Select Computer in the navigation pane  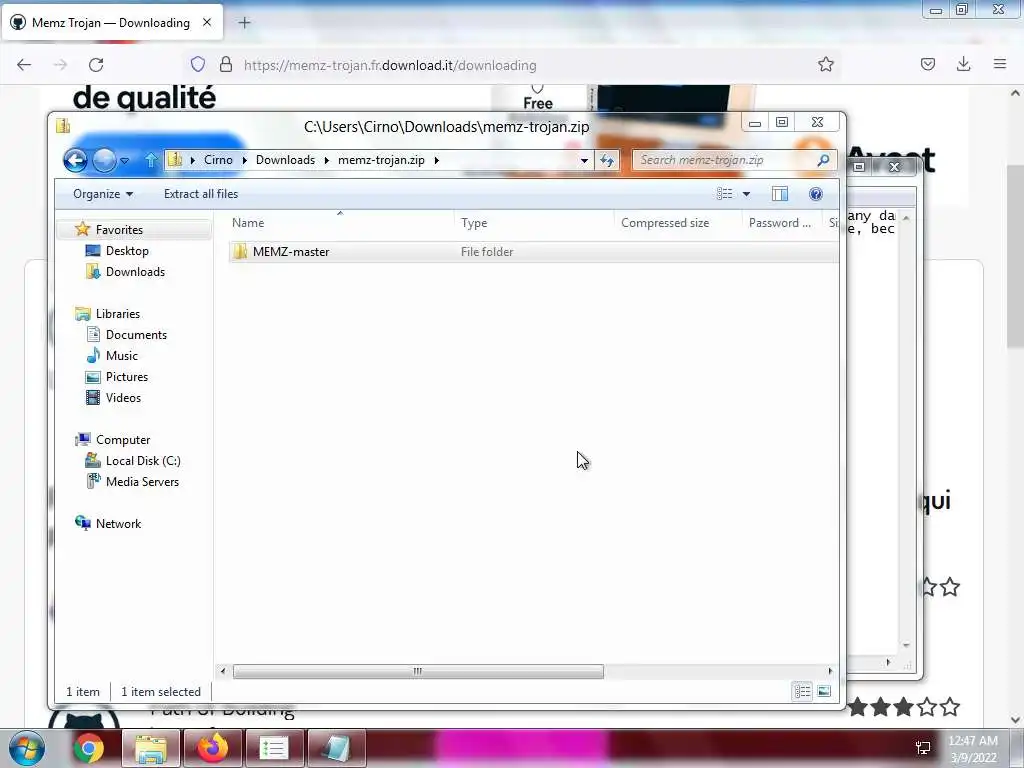point(123,440)
